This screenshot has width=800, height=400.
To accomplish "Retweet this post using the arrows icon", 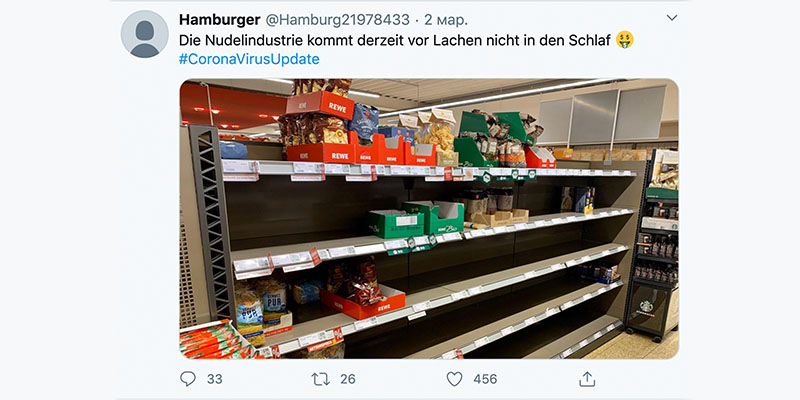I will coord(320,379).
